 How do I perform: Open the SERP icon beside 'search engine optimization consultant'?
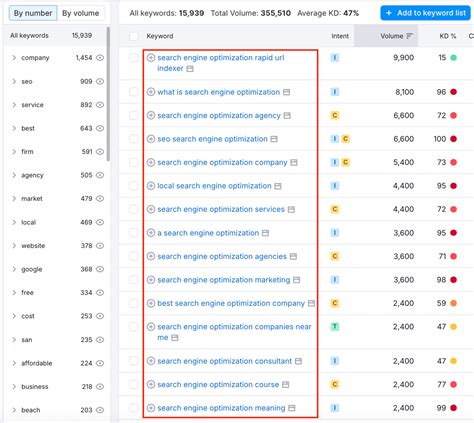pyautogui.click(x=299, y=361)
